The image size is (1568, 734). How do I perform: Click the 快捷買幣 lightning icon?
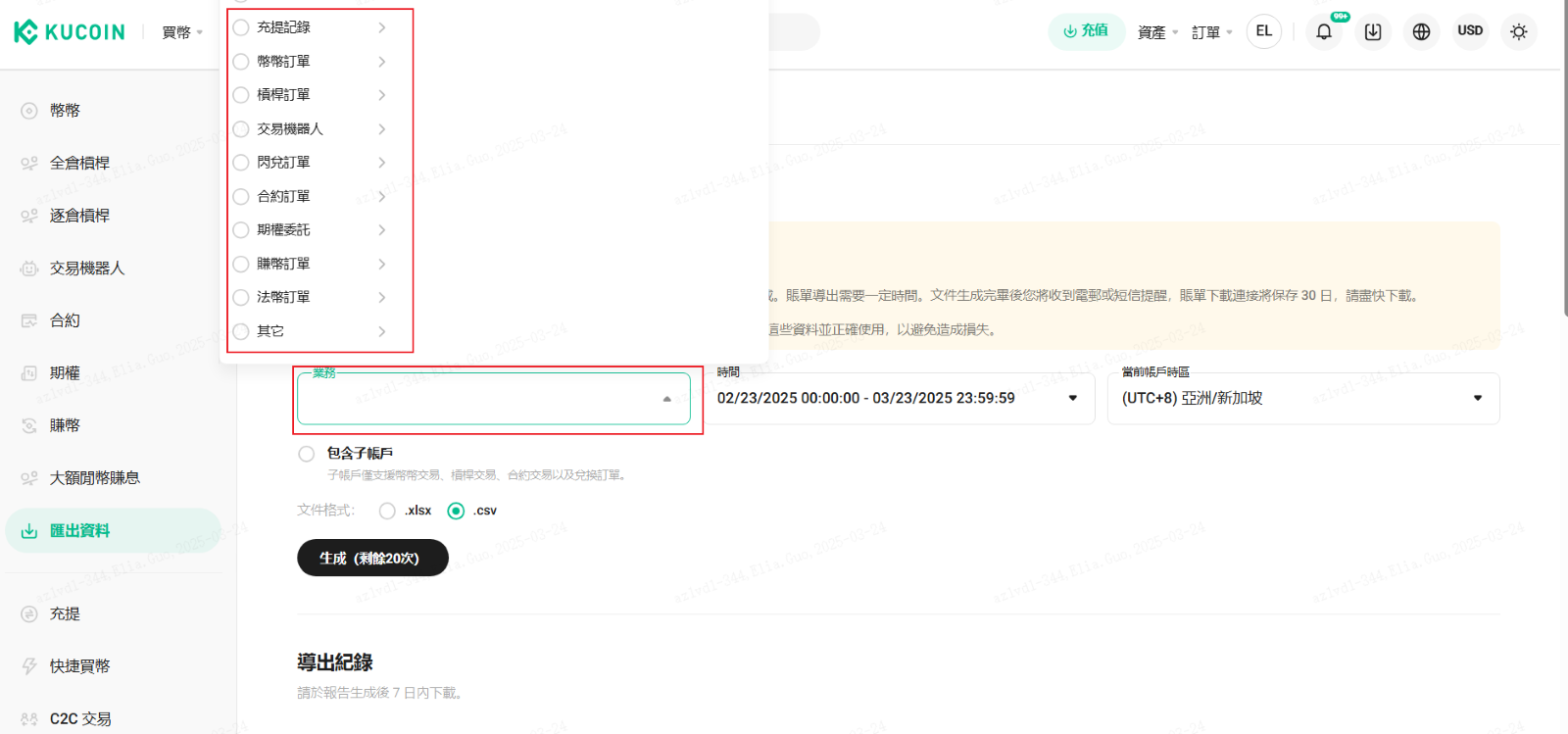(x=29, y=666)
